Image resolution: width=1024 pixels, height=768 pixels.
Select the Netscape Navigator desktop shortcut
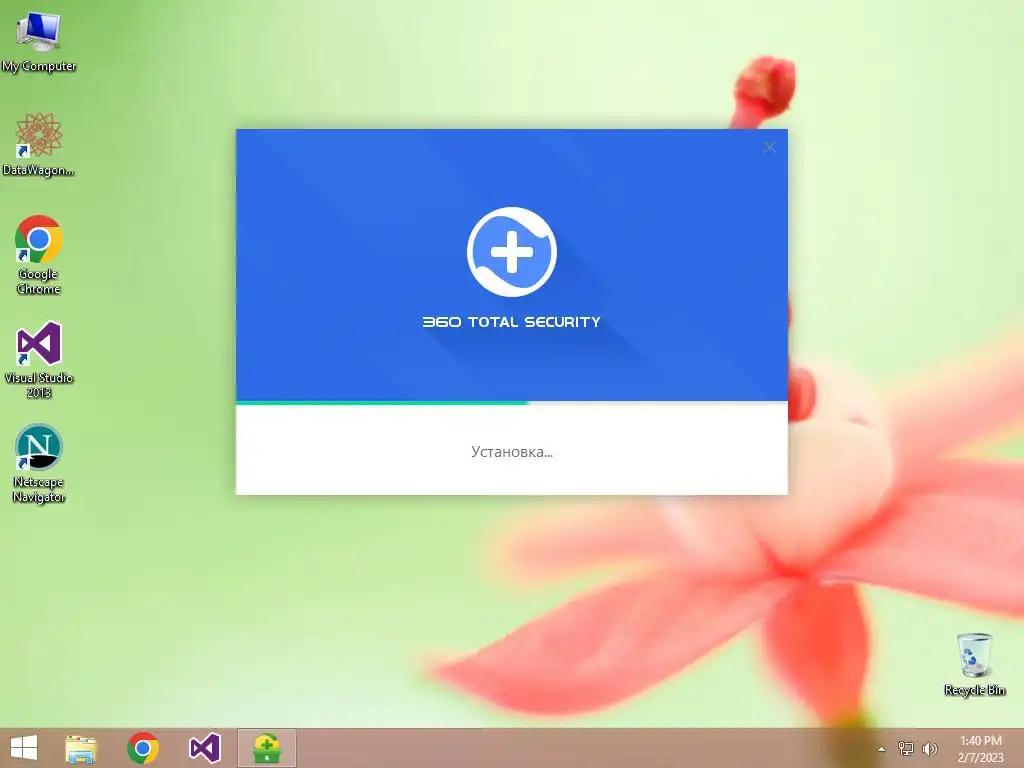(x=39, y=463)
